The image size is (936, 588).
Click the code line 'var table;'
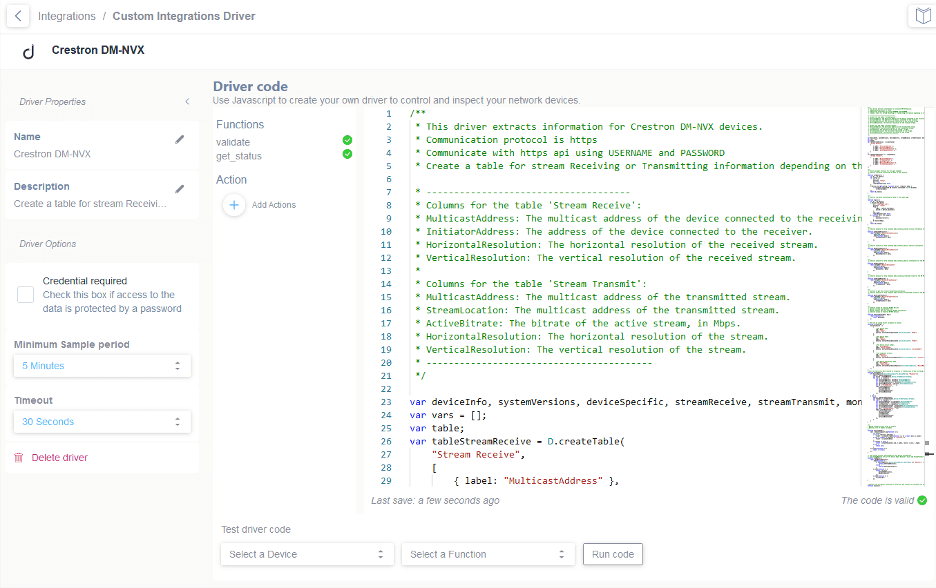tap(437, 428)
